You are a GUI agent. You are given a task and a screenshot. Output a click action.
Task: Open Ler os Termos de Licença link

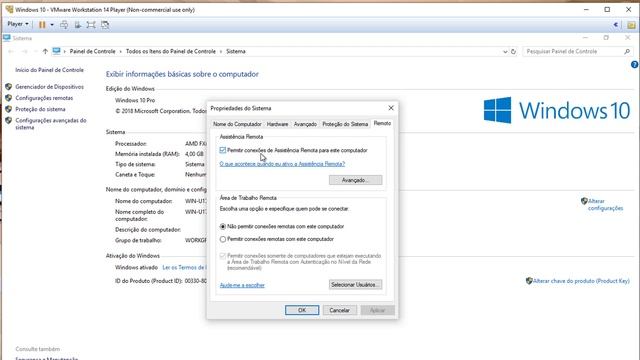[x=184, y=267]
